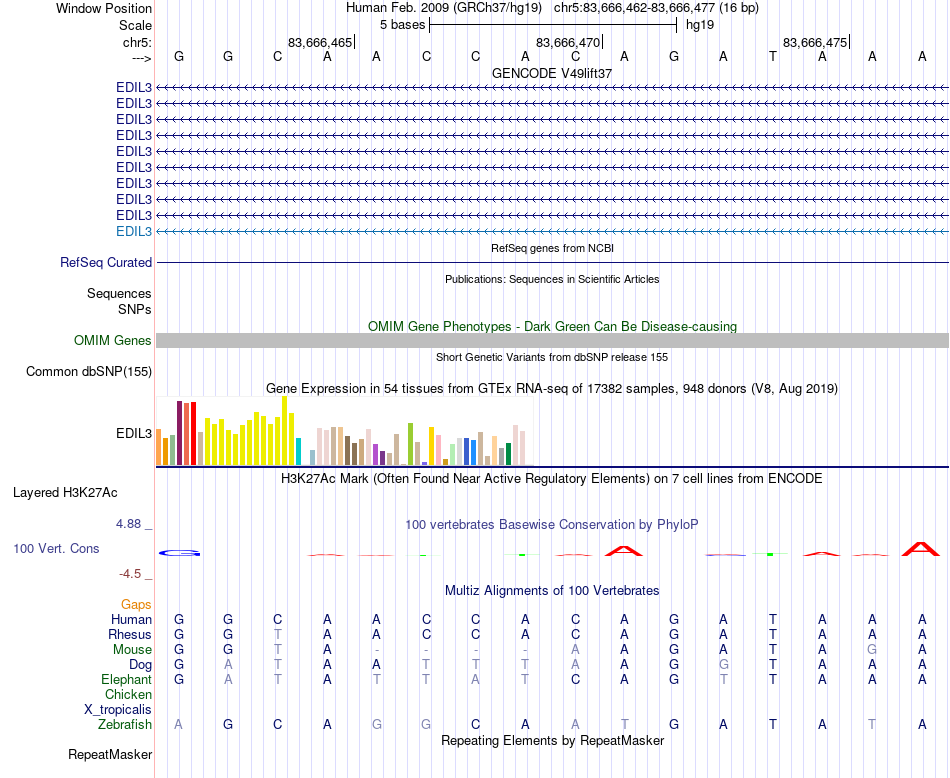Click the Window Position label
This screenshot has height=778, width=950.
coord(104,8)
